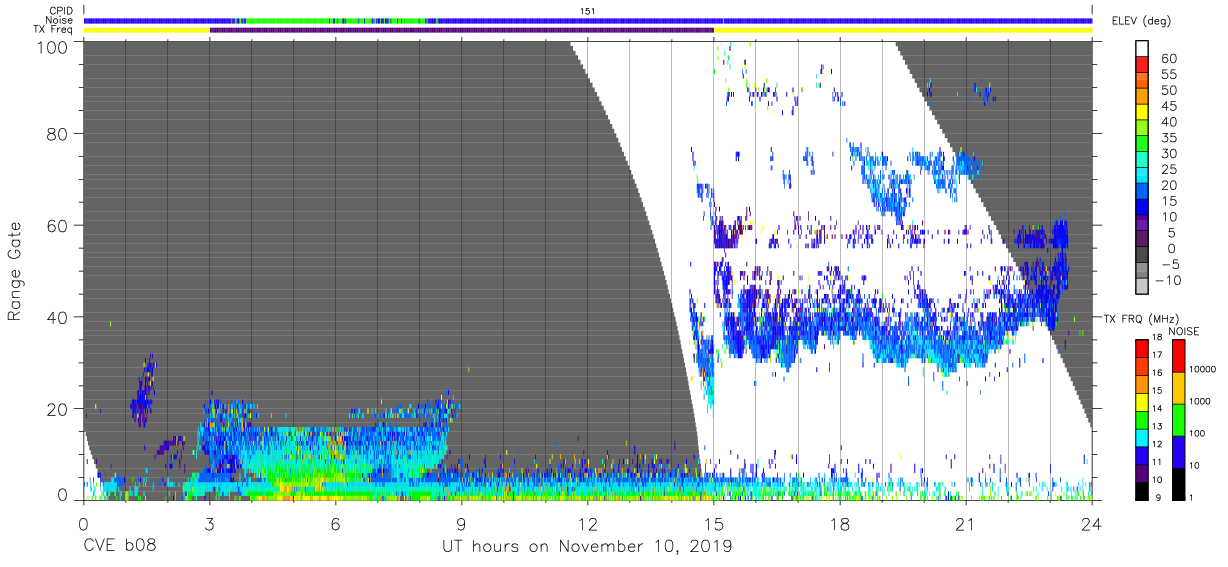Click the "17" label on the TX FRQ colorbar

click(x=1156, y=355)
